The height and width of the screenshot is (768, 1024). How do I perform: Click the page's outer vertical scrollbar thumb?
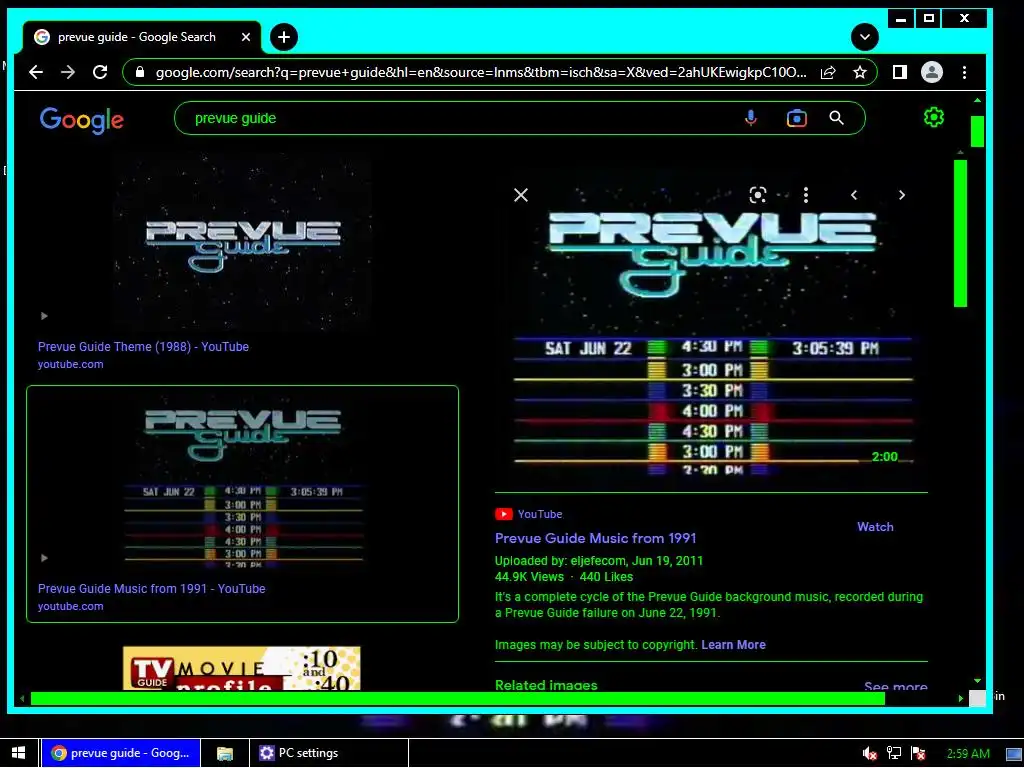tap(977, 131)
